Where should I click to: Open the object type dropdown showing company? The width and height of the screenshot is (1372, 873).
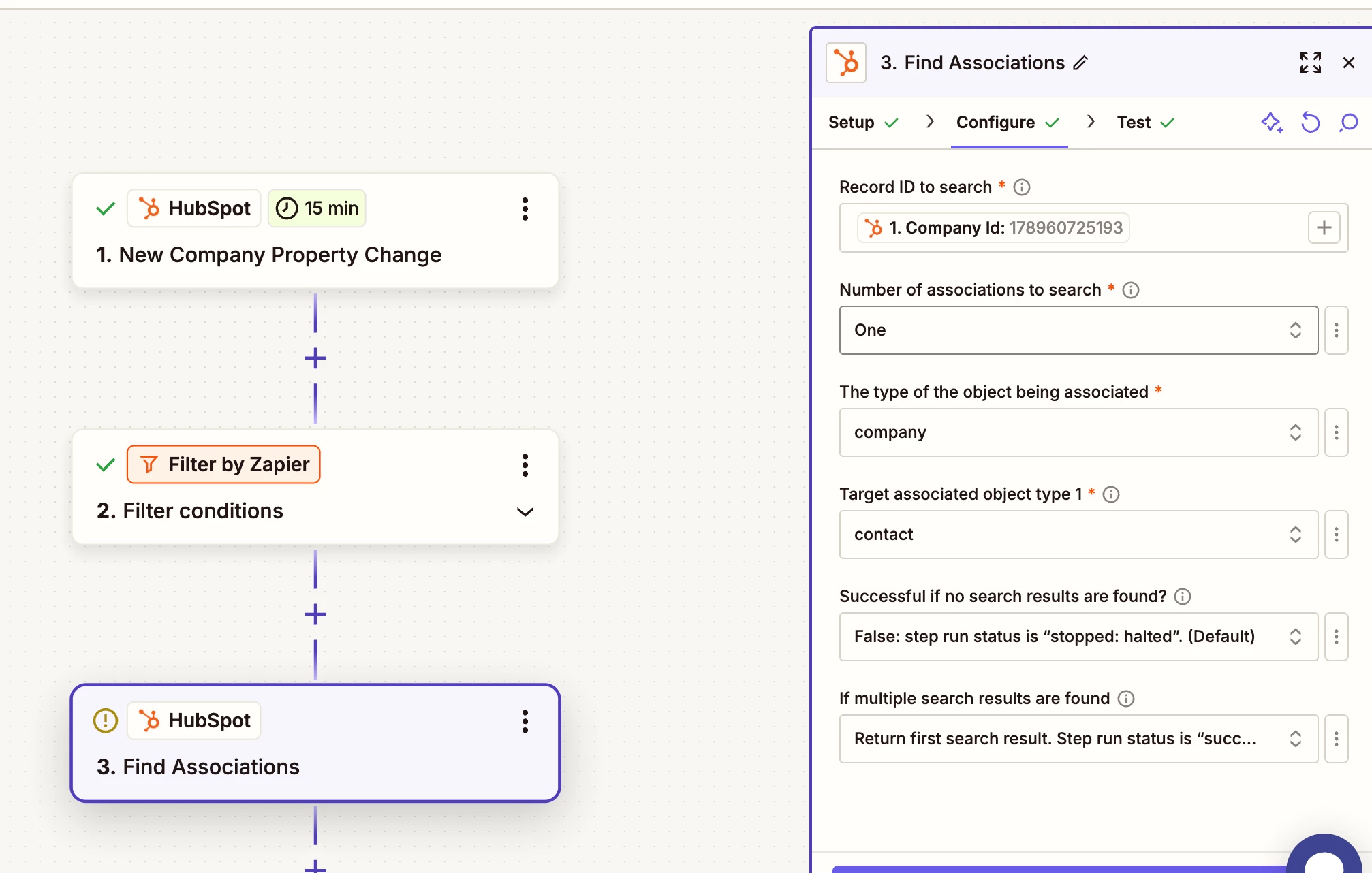pyautogui.click(x=1078, y=432)
